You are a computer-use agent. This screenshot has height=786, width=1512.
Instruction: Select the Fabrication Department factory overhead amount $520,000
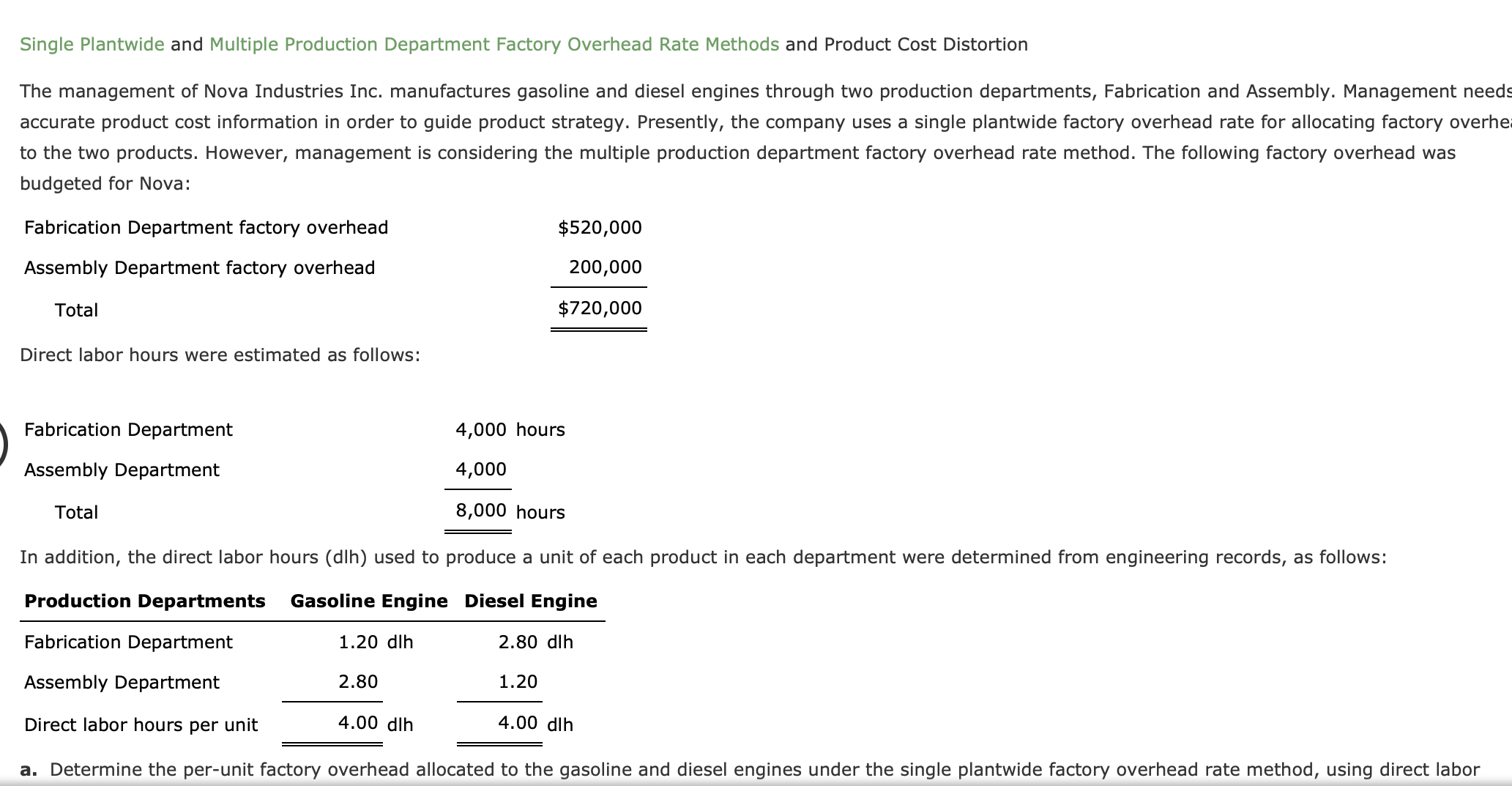[x=600, y=227]
